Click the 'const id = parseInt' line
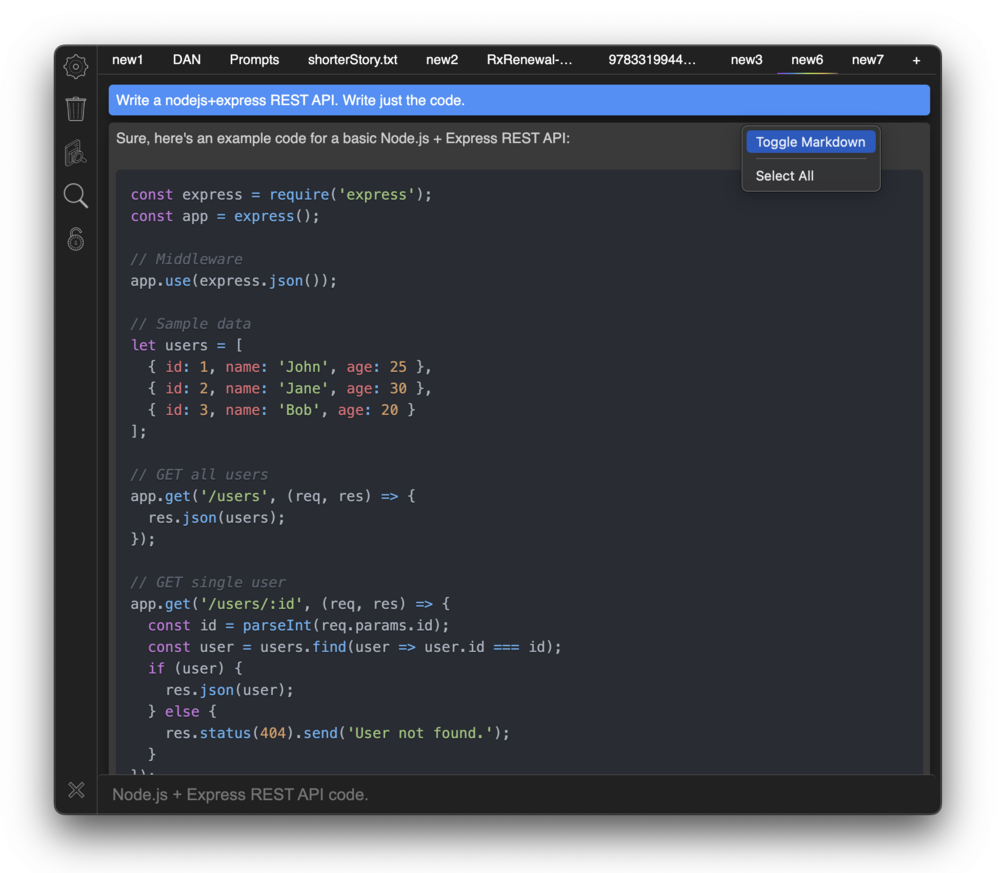Image resolution: width=1005 pixels, height=873 pixels. pyautogui.click(x=299, y=626)
